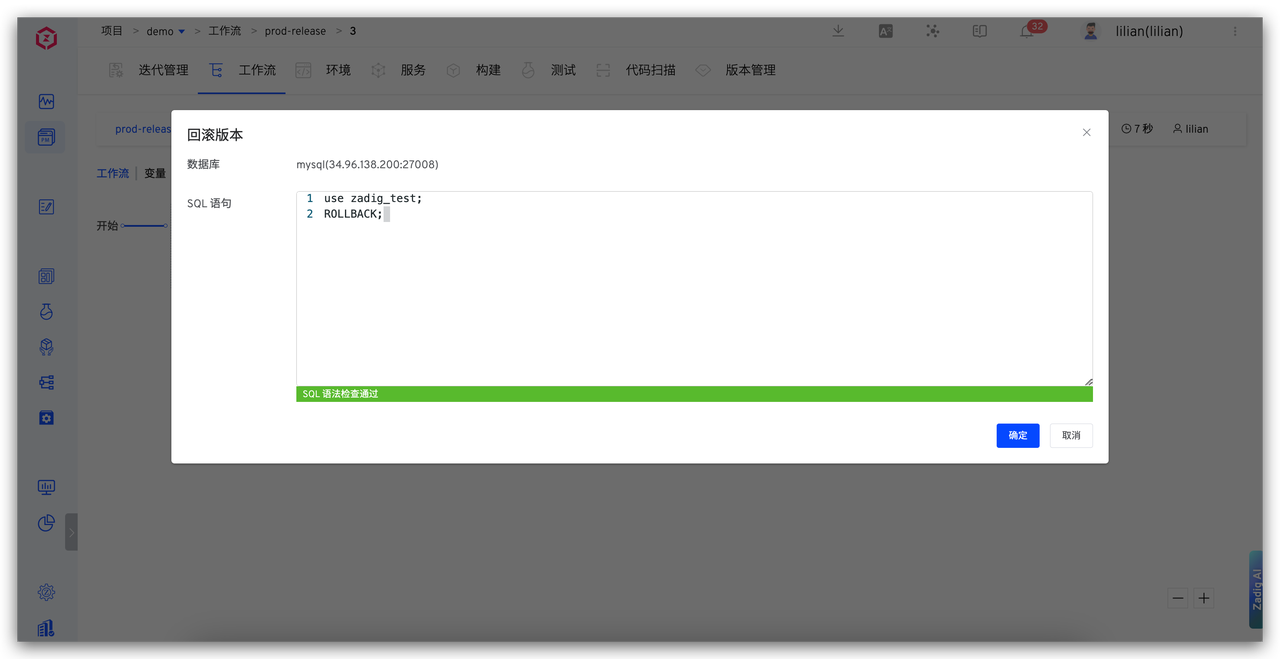
Task: Zoom in the workflow canvas with plus
Action: click(1204, 598)
